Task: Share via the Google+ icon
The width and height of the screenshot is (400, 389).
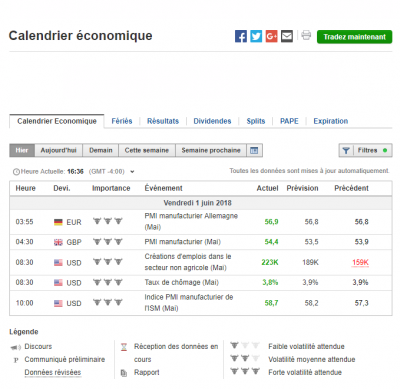Action: click(271, 36)
